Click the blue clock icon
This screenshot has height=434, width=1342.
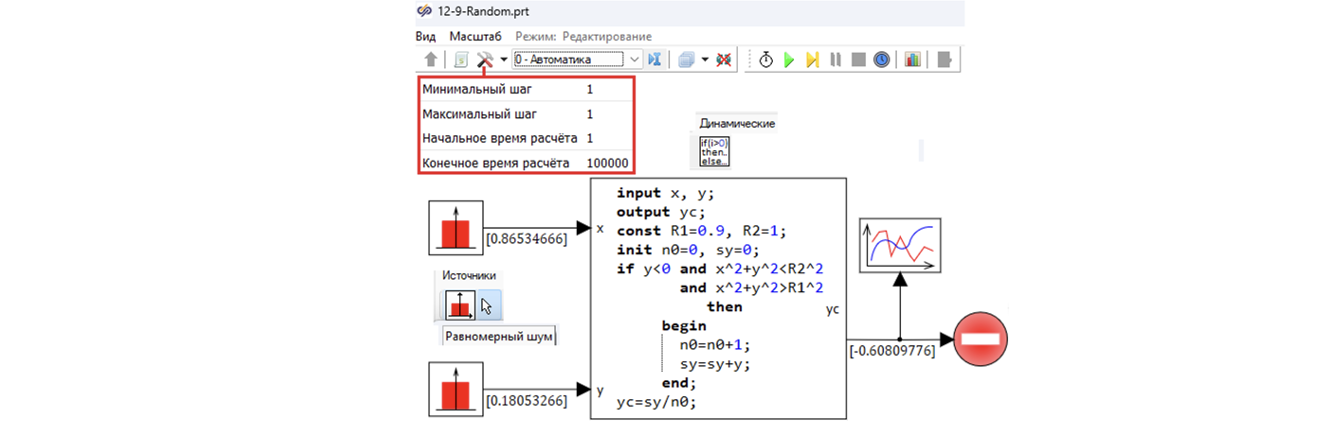point(881,59)
